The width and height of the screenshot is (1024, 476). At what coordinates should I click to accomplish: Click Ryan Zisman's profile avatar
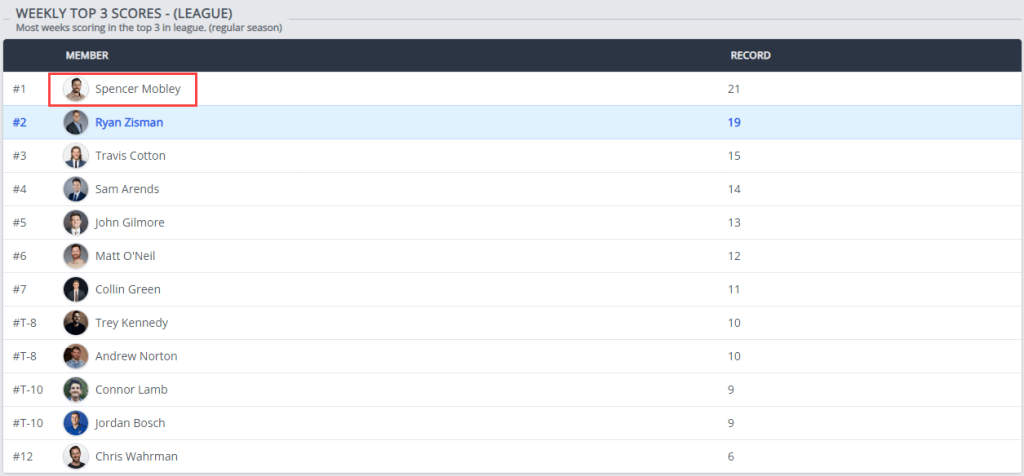coord(76,123)
